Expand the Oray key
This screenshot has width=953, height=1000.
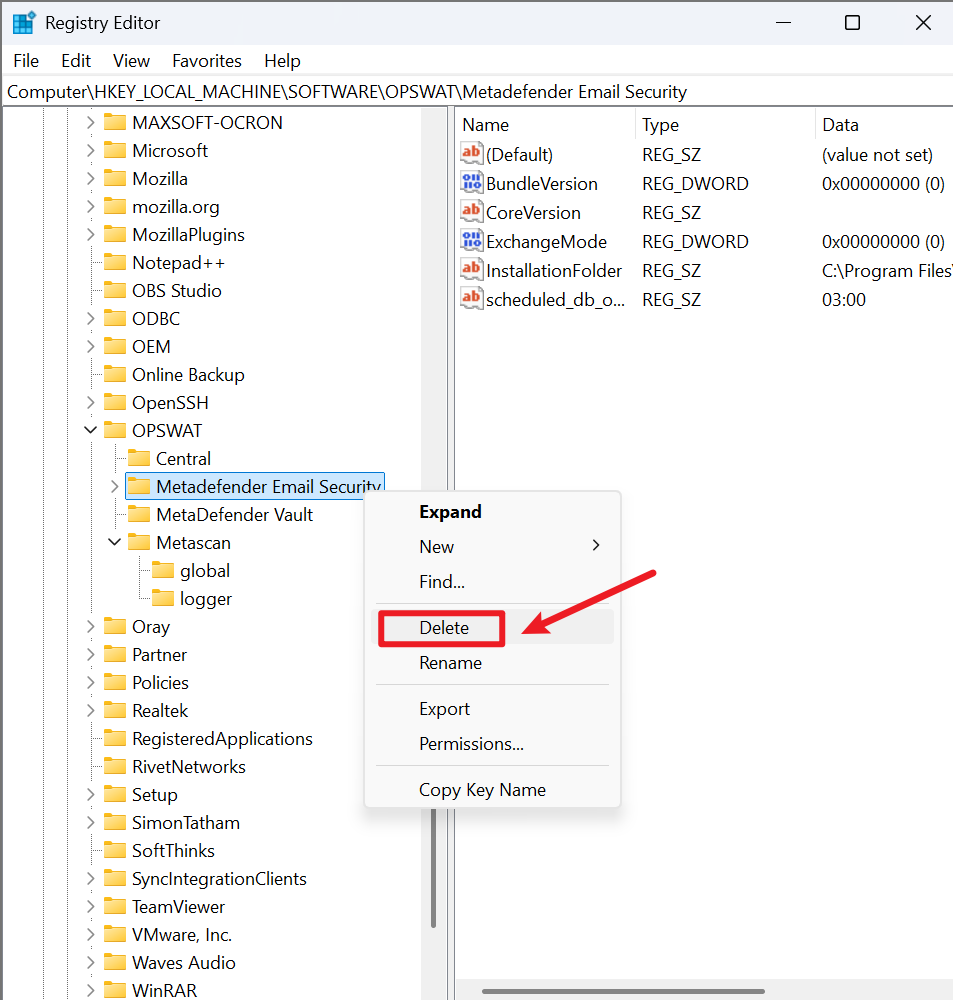click(91, 627)
